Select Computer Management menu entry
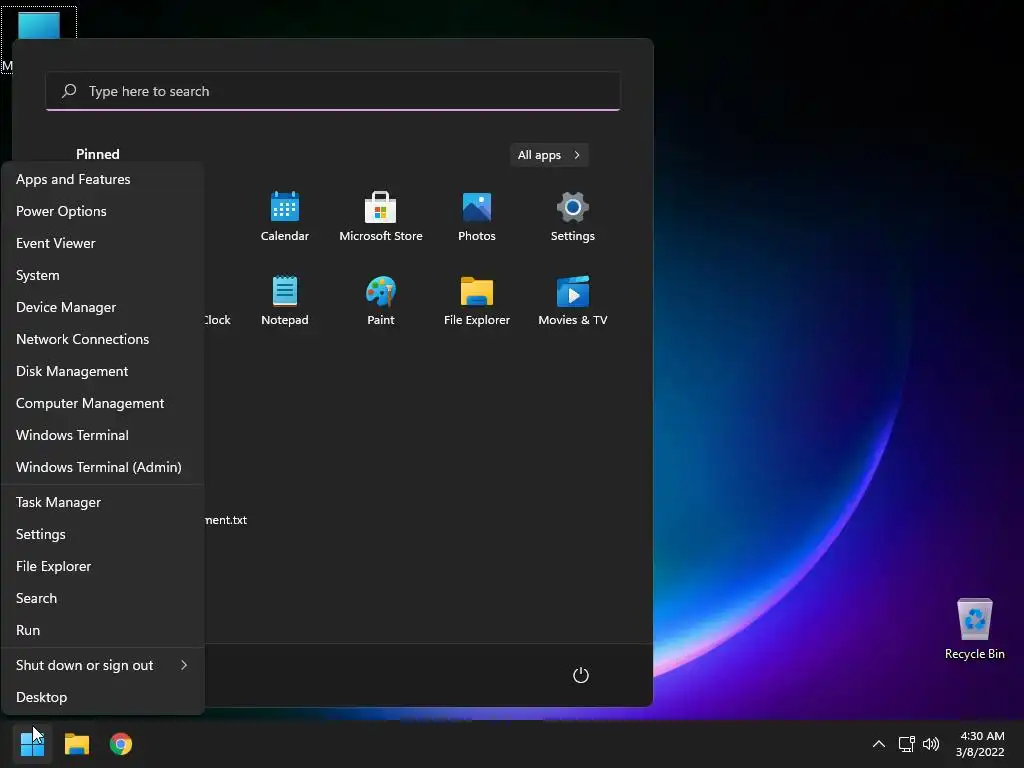1024x768 pixels. point(103,403)
